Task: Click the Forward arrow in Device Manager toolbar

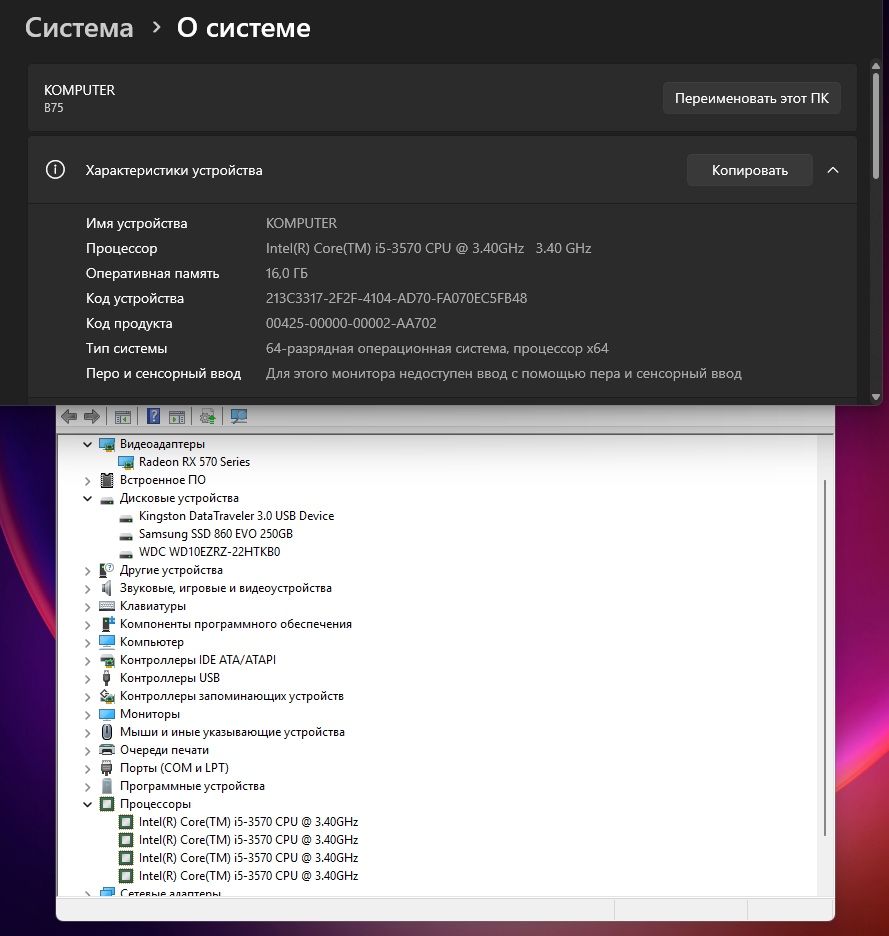Action: (91, 417)
